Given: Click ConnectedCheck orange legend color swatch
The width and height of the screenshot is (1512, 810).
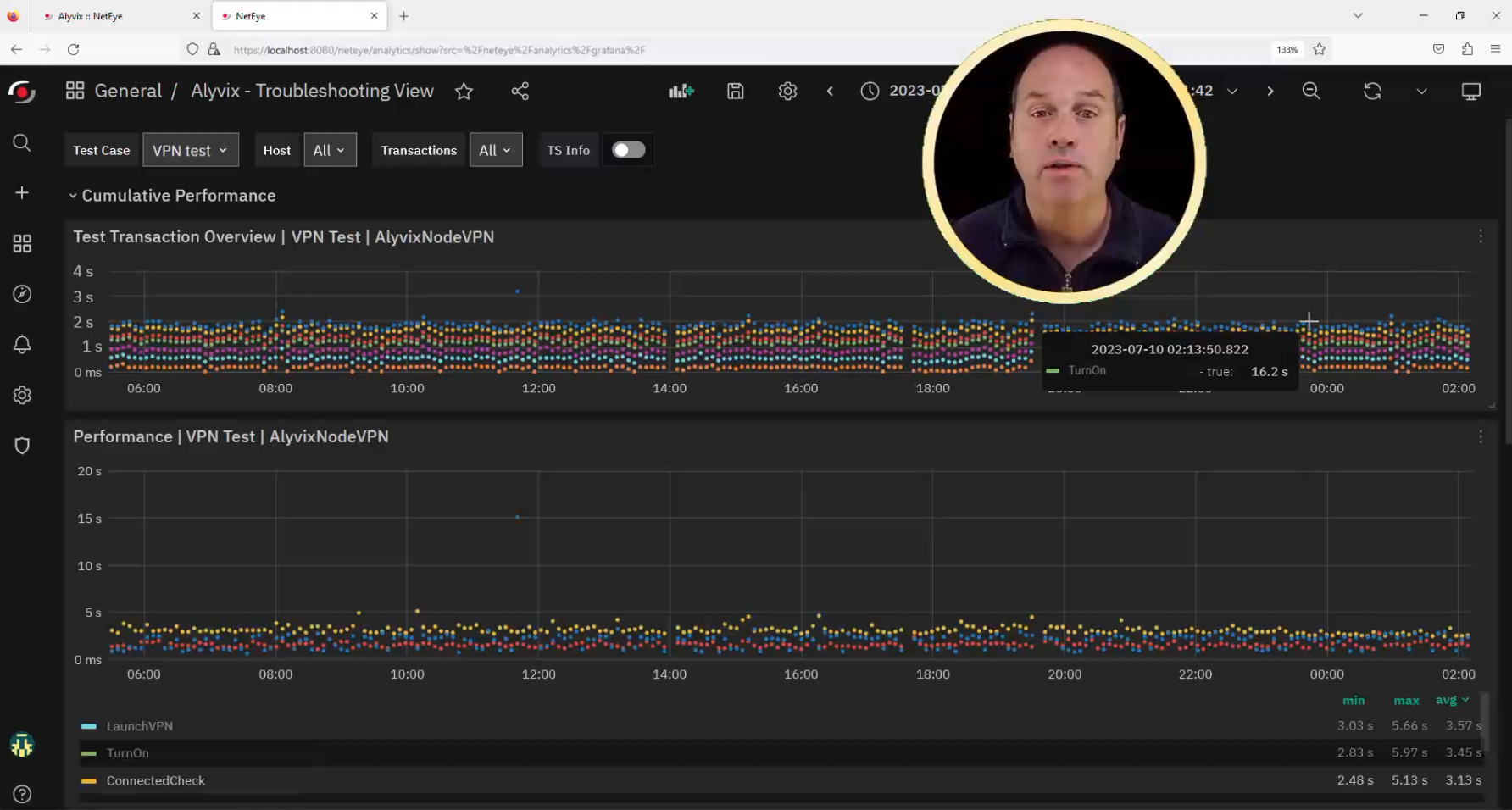Looking at the screenshot, I should click(89, 780).
